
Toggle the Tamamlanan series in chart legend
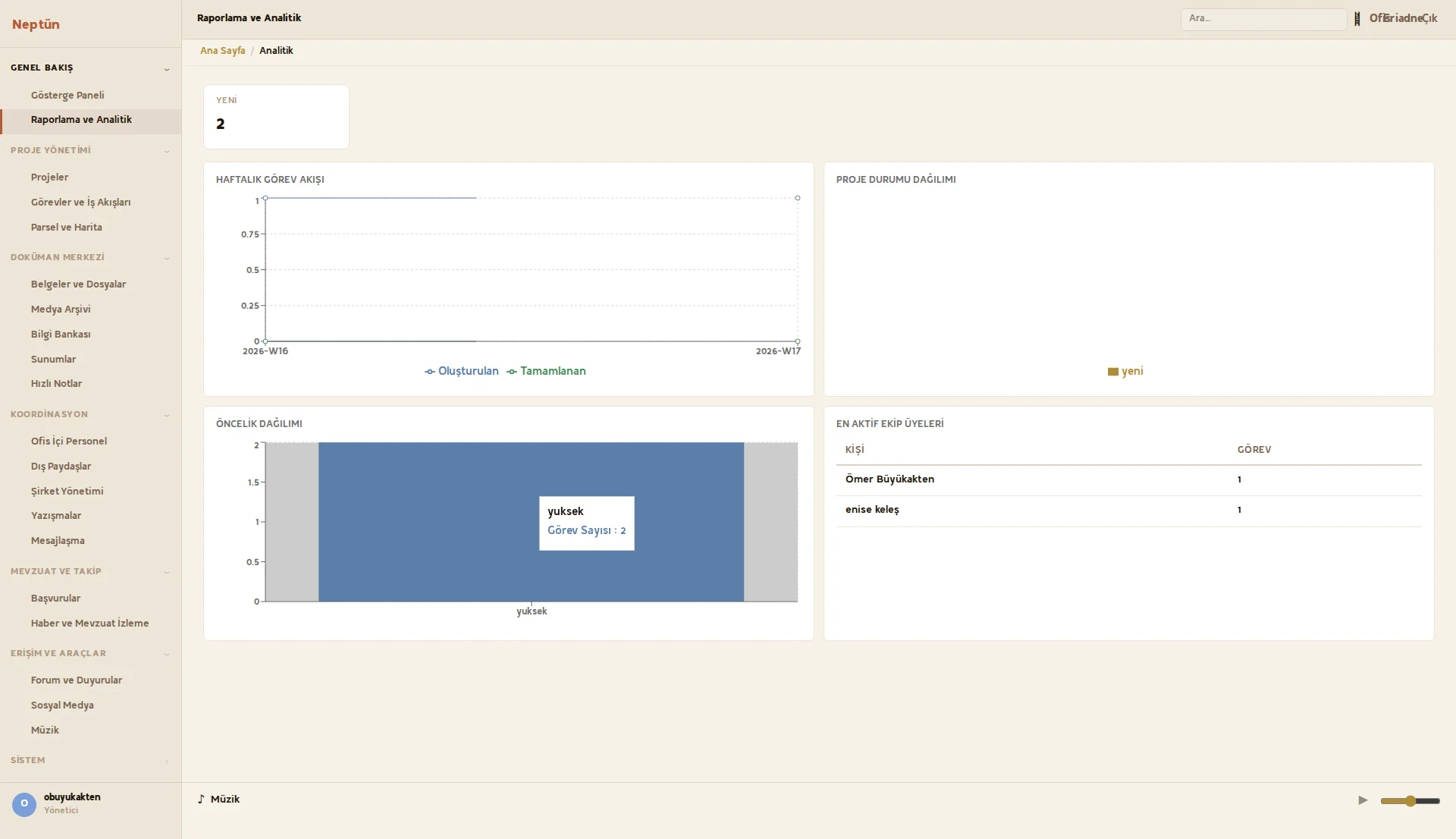546,372
